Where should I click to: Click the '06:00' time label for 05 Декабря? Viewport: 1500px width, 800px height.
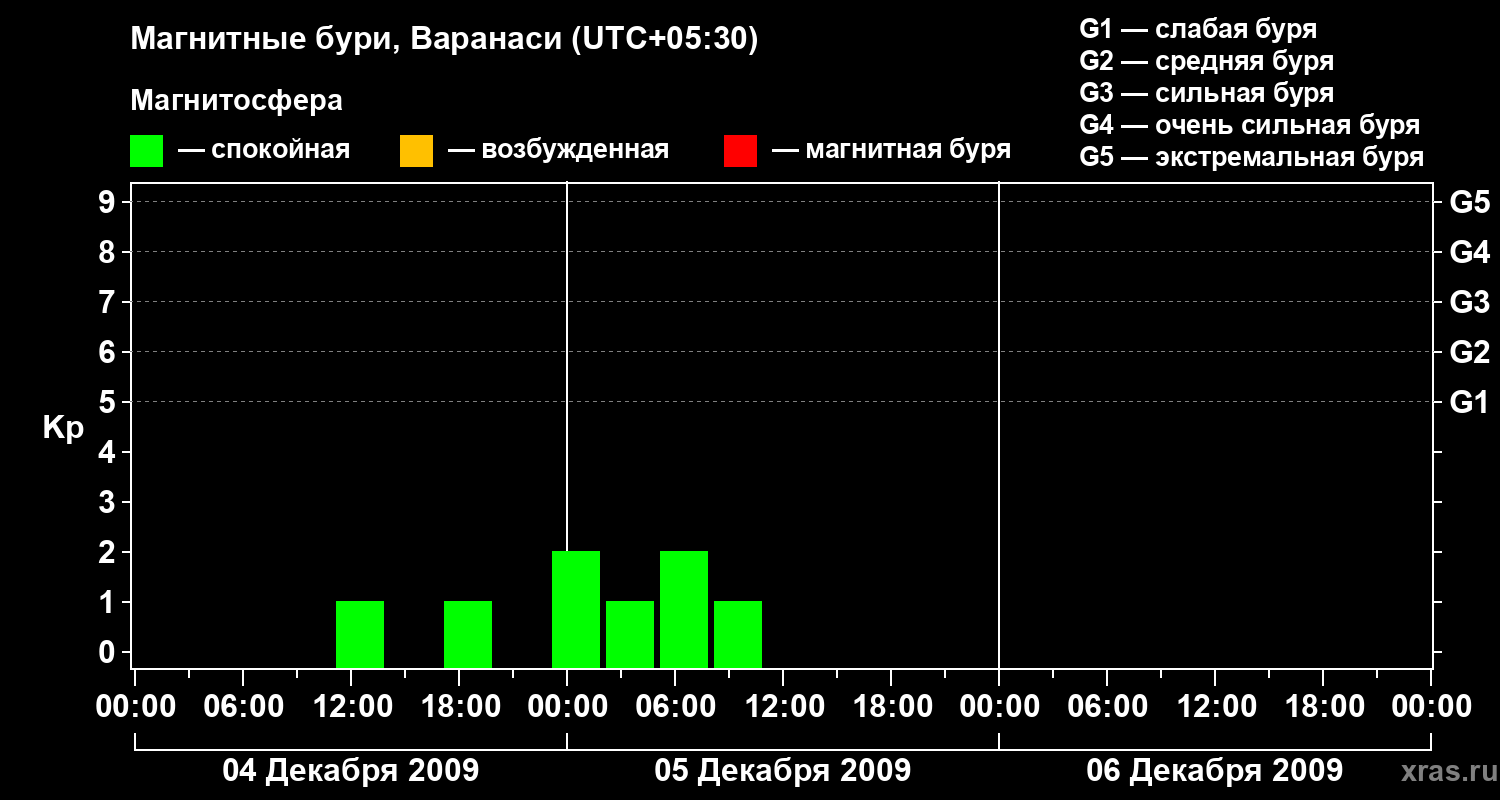tap(675, 707)
